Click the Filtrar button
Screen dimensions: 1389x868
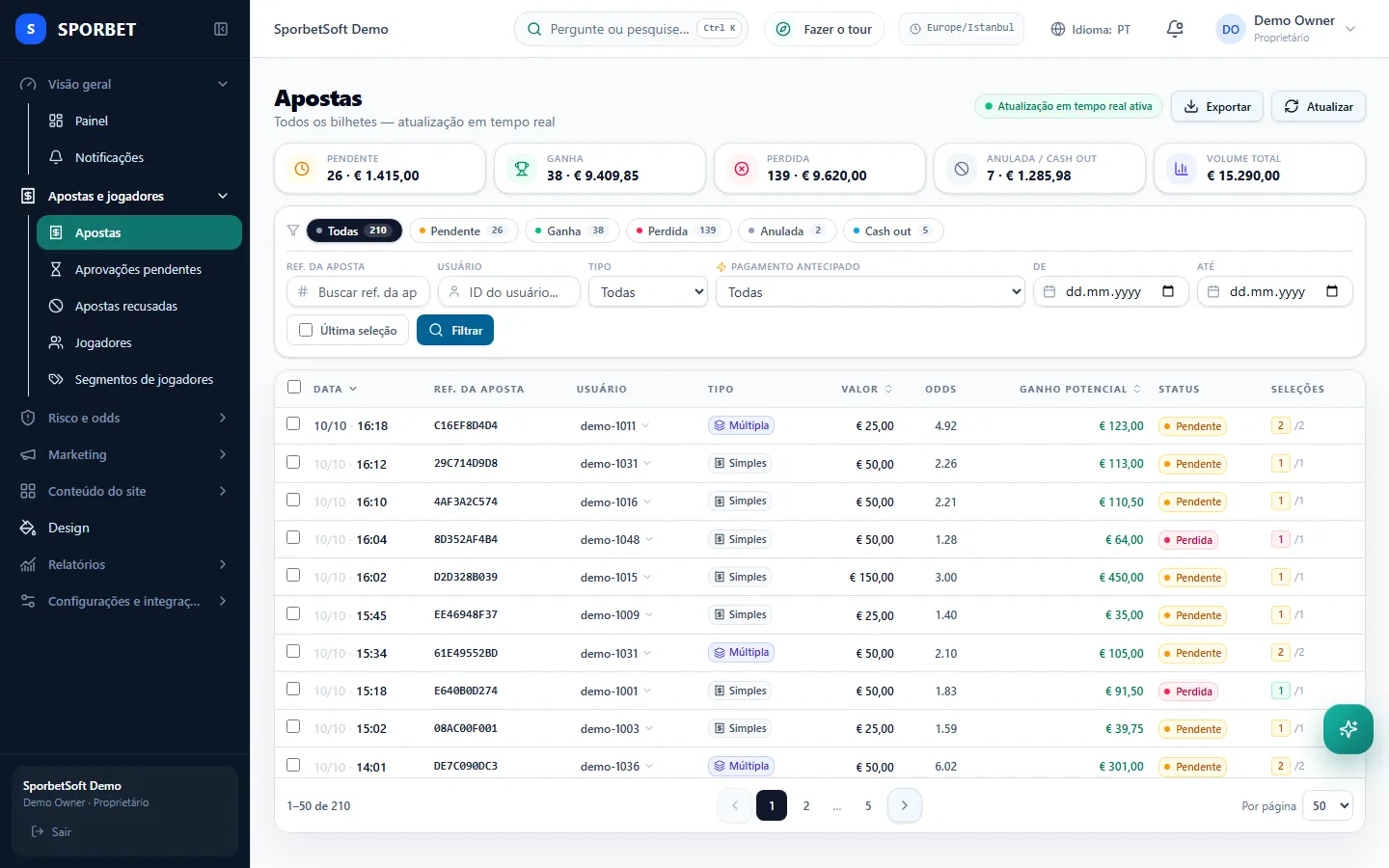coord(455,330)
